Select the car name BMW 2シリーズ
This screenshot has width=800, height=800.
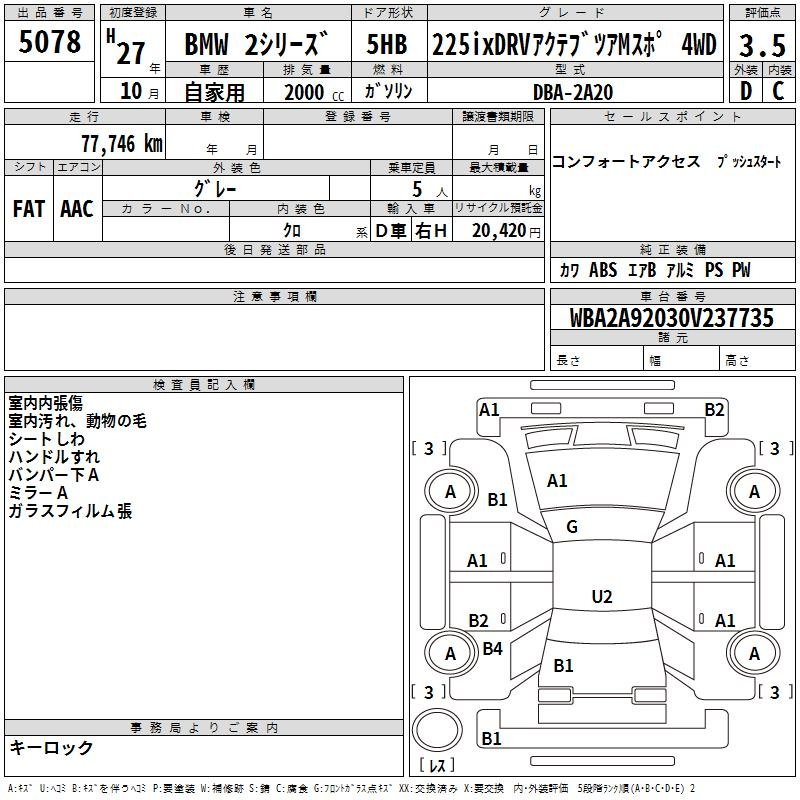[x=256, y=44]
